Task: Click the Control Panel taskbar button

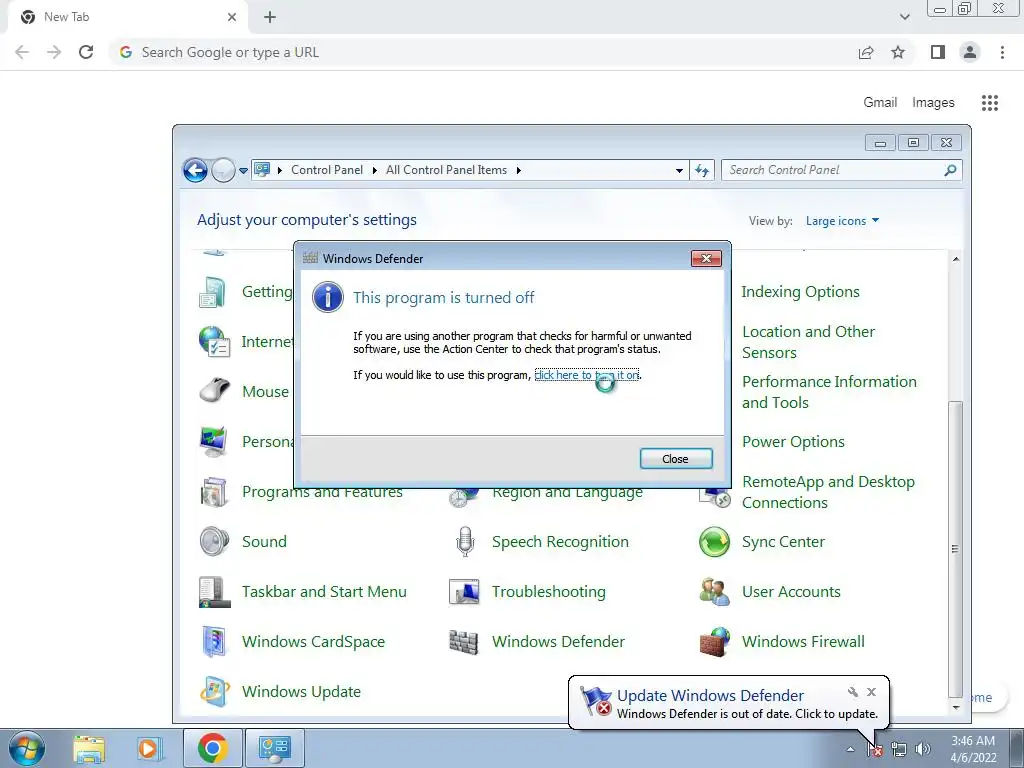Action: (x=274, y=748)
